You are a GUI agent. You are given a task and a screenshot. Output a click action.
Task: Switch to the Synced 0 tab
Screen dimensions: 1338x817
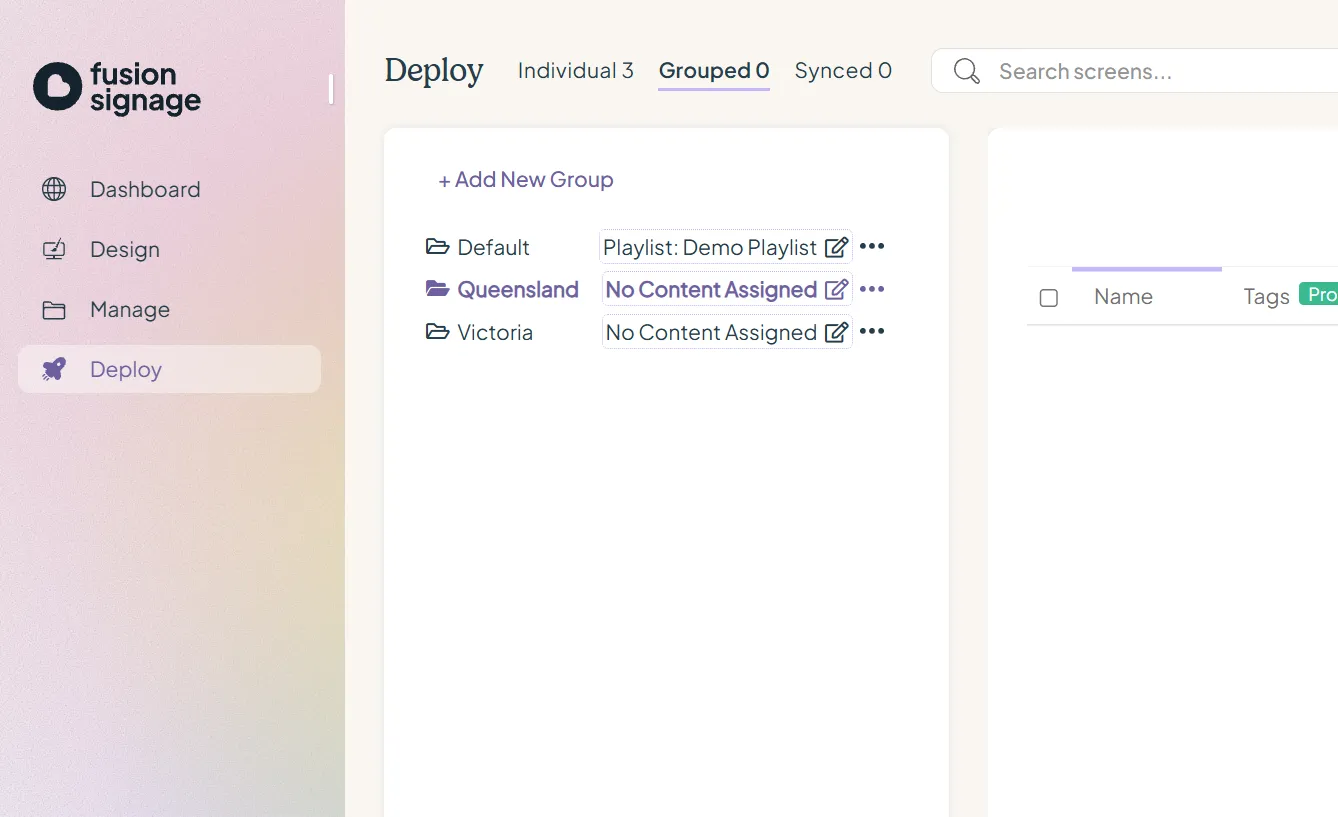click(x=843, y=71)
